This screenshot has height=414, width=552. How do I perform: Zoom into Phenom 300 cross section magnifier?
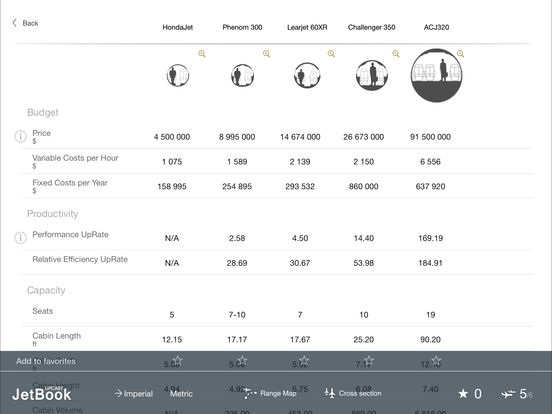tap(266, 54)
